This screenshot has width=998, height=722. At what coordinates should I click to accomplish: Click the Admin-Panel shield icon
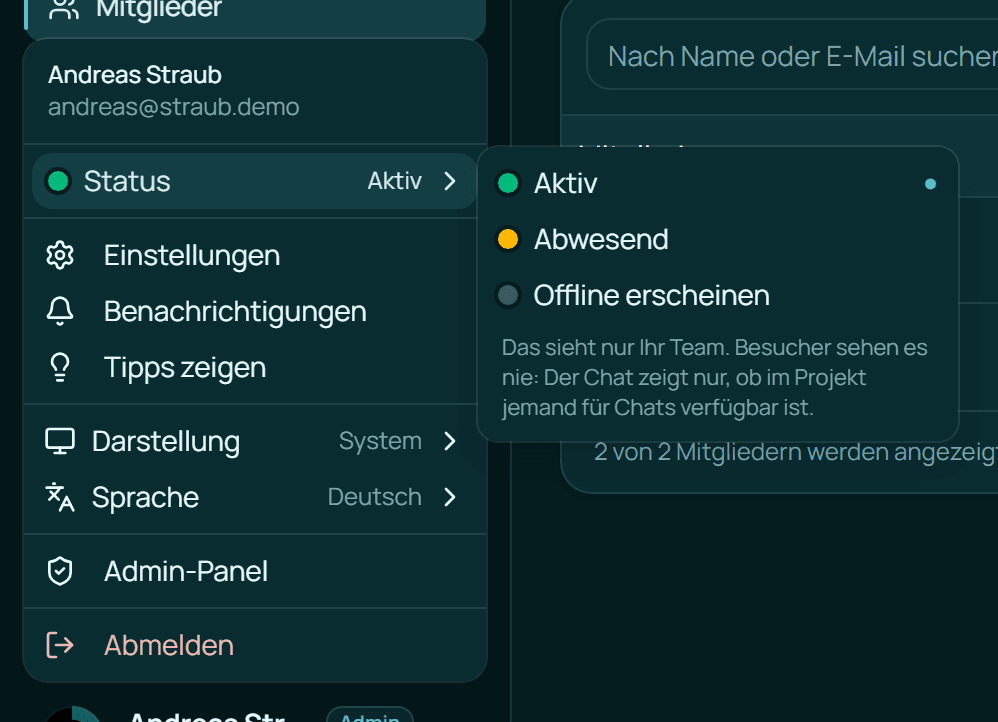(x=60, y=571)
